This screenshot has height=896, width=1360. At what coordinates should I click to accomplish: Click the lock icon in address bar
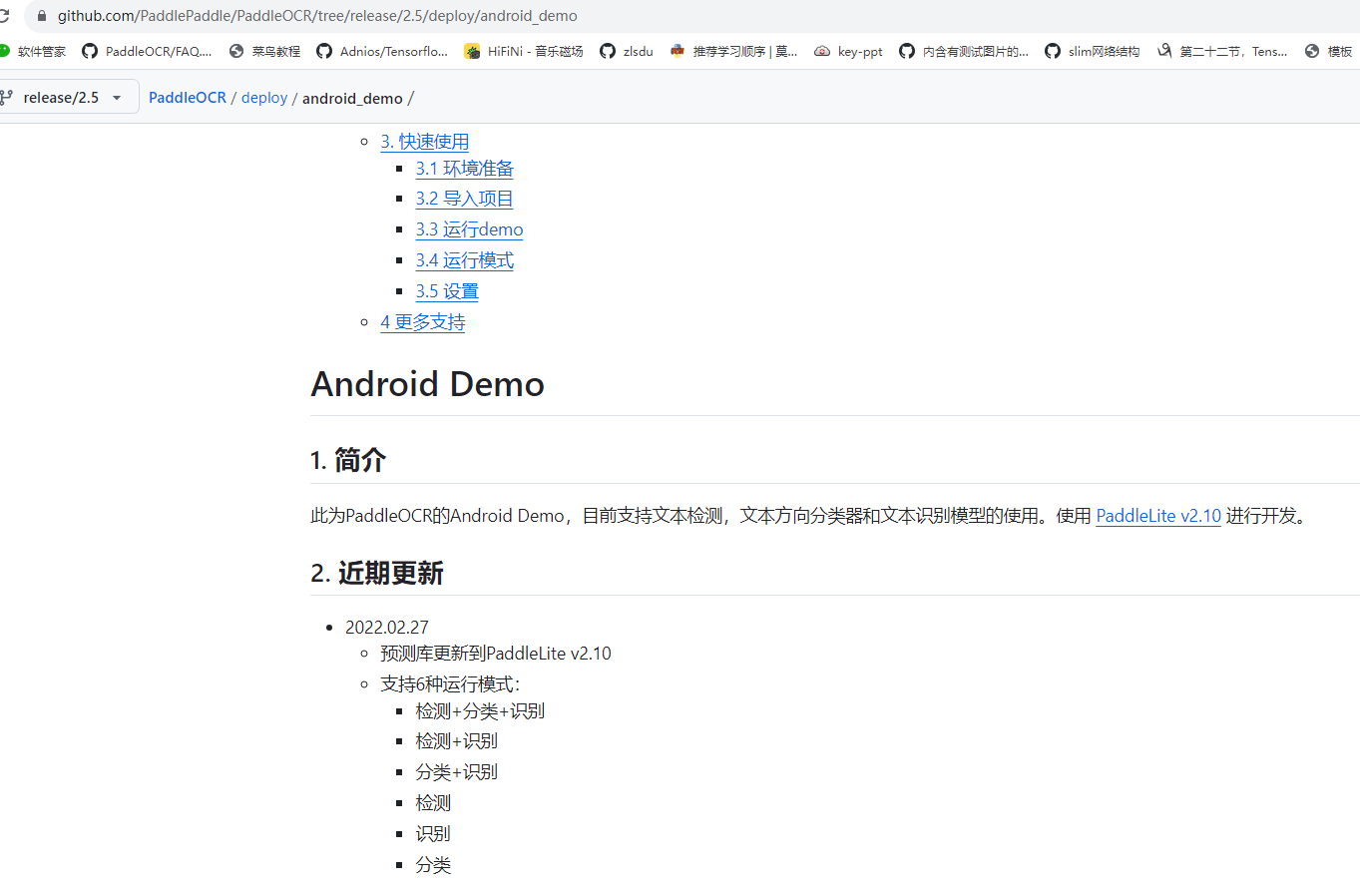[x=41, y=16]
